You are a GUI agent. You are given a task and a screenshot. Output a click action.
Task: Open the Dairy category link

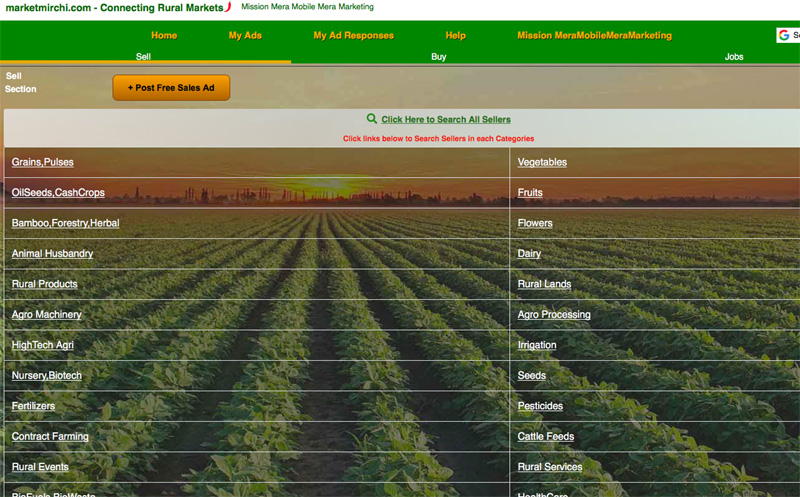pyautogui.click(x=529, y=254)
